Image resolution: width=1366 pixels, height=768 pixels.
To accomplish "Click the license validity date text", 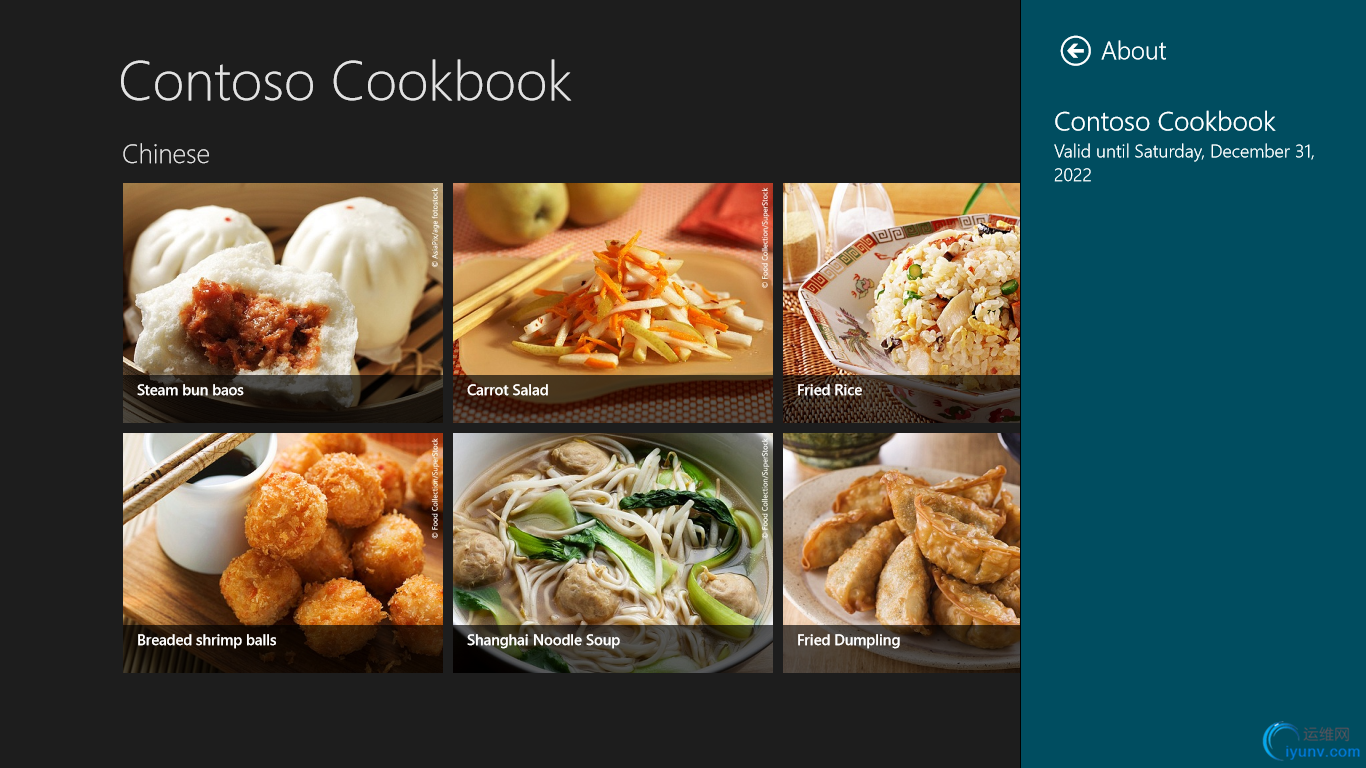I will (x=1185, y=163).
